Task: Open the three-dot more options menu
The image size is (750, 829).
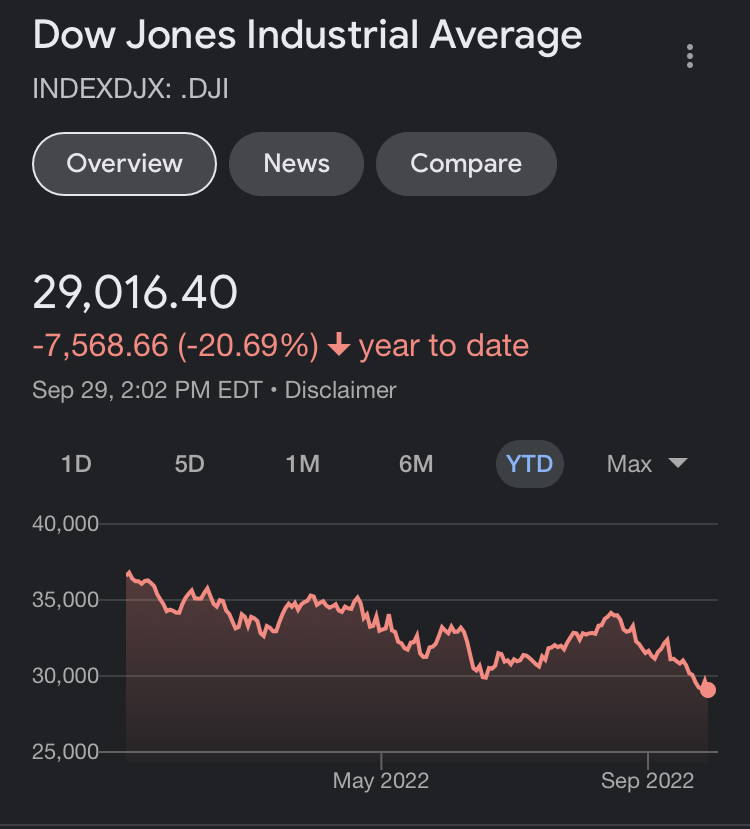Action: (x=690, y=56)
